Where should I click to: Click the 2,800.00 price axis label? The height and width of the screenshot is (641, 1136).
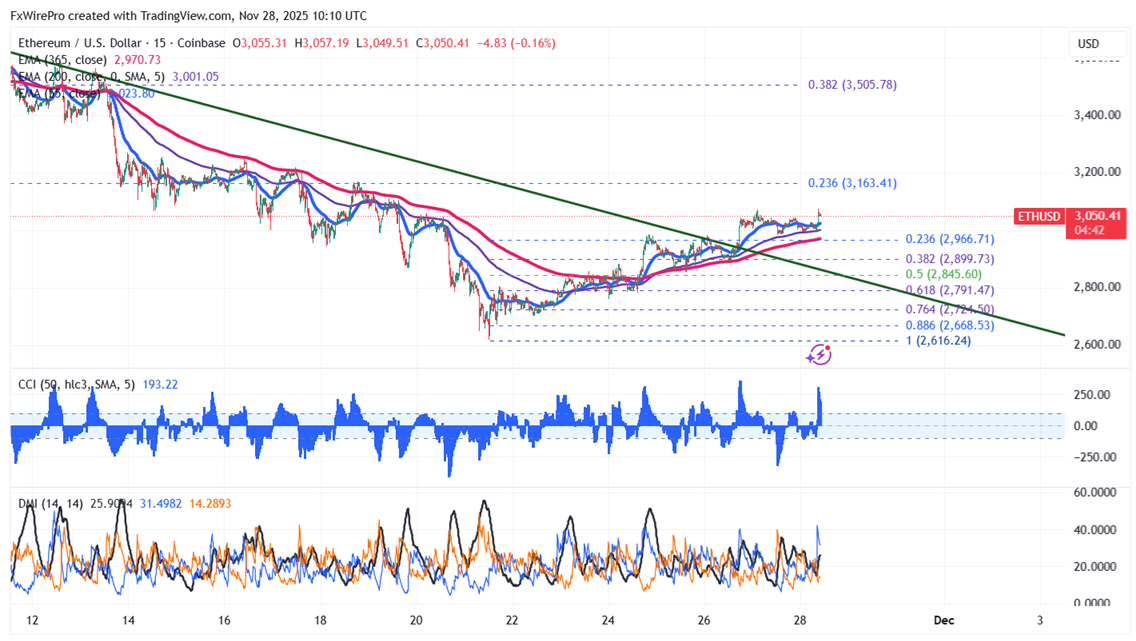(1097, 287)
